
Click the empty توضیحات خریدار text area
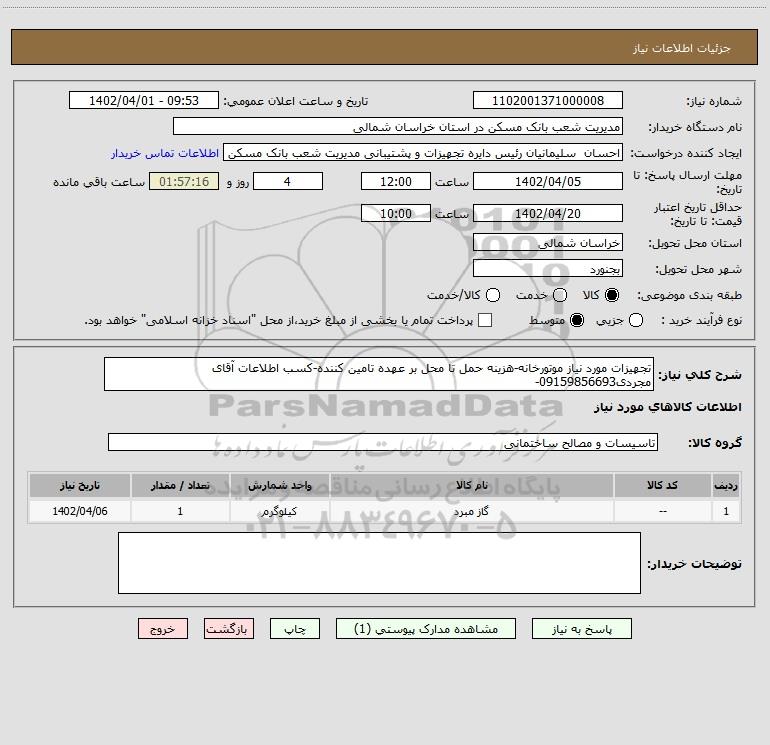pyautogui.click(x=380, y=563)
